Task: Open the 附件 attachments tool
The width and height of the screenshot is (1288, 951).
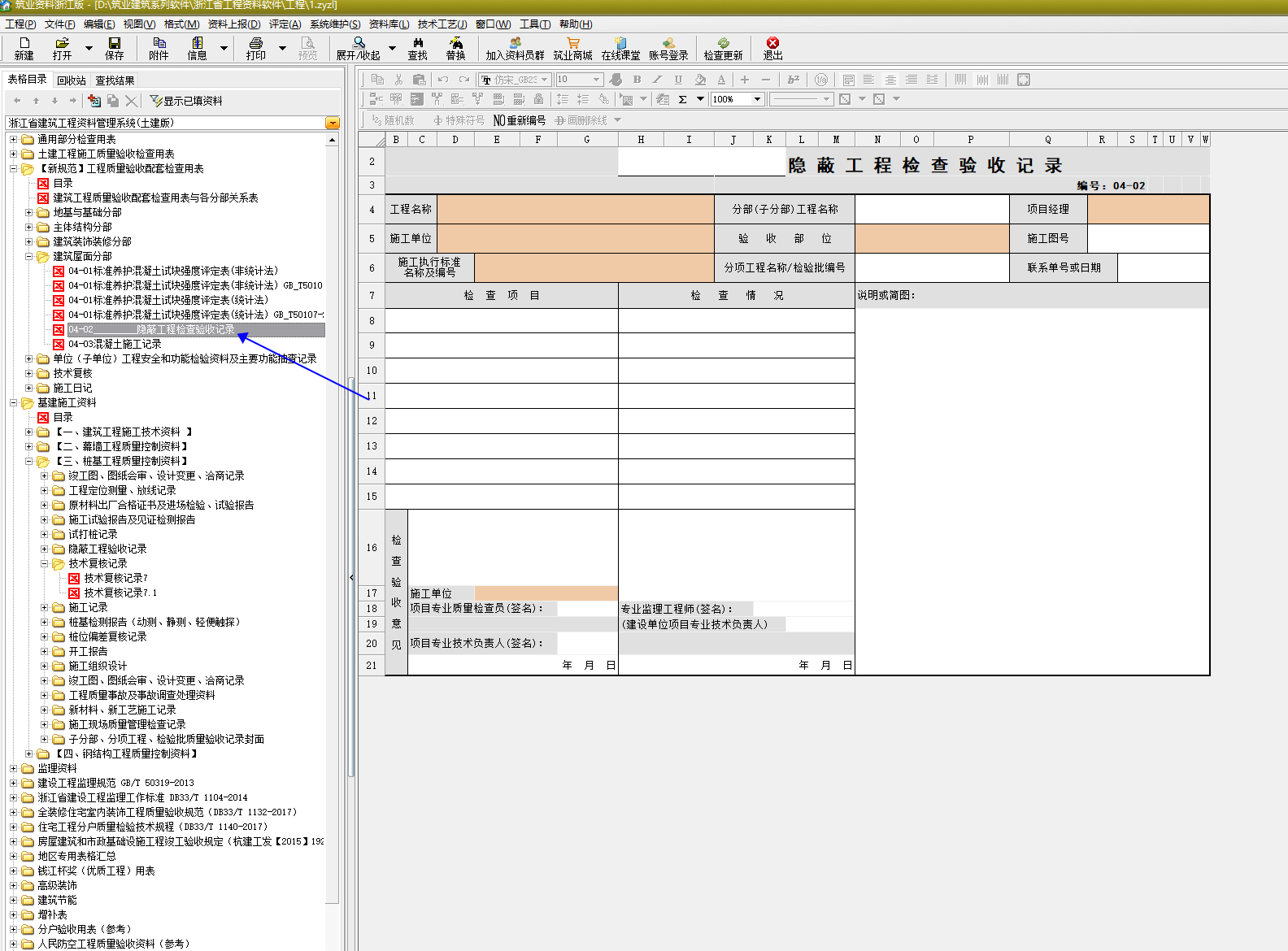Action: (159, 48)
